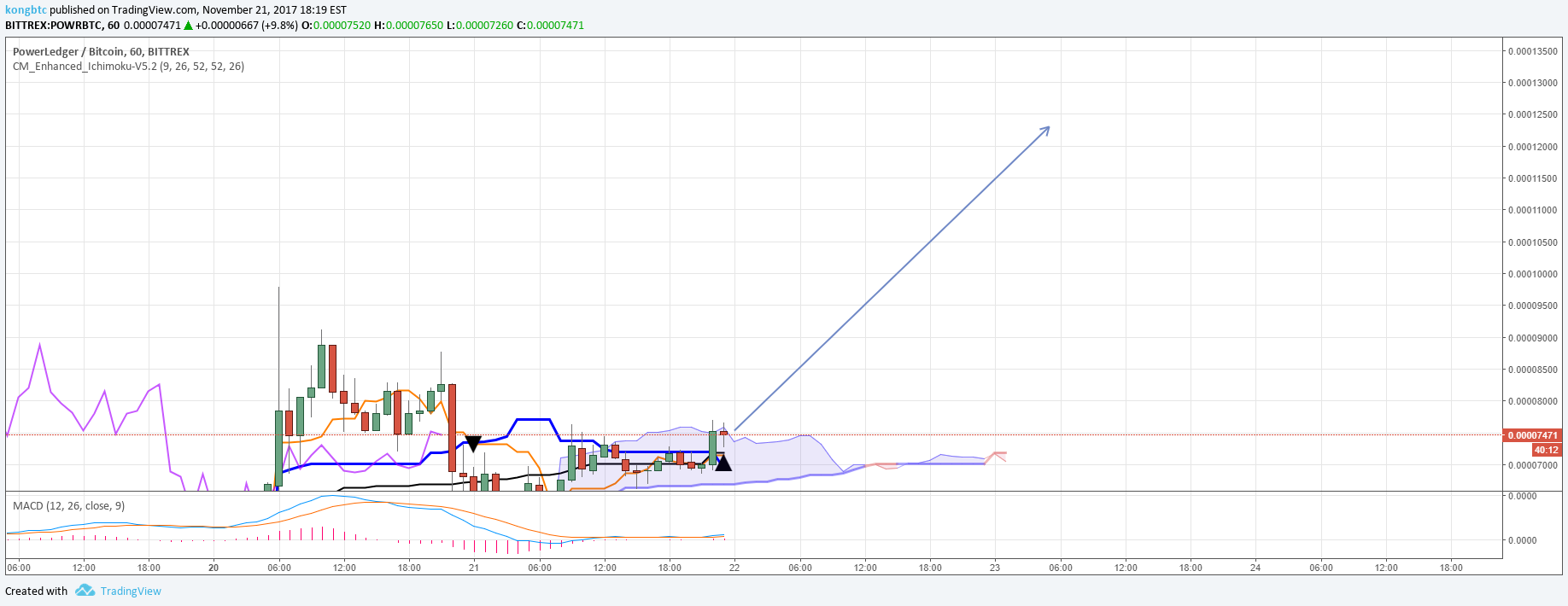The height and width of the screenshot is (606, 1568).
Task: Click the O:0.00007520 open value
Action: click(x=336, y=26)
